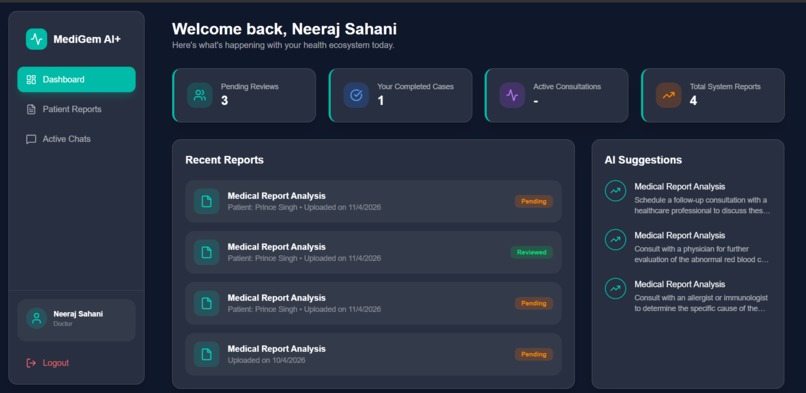Click the "Welcome back, Neeraj Sahani" heading

[284, 29]
